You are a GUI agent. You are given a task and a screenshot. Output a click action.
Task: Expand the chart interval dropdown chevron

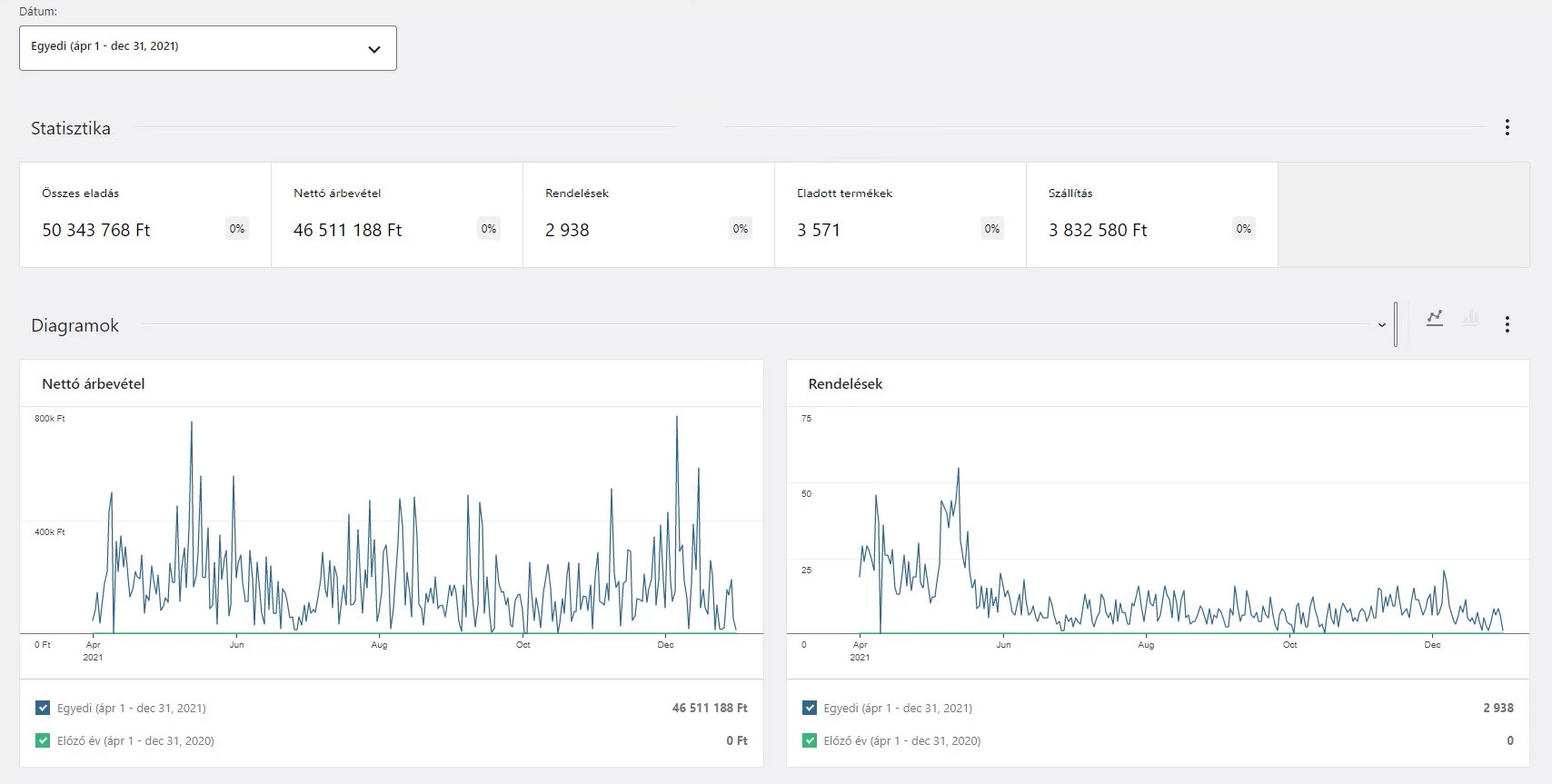click(x=1381, y=325)
